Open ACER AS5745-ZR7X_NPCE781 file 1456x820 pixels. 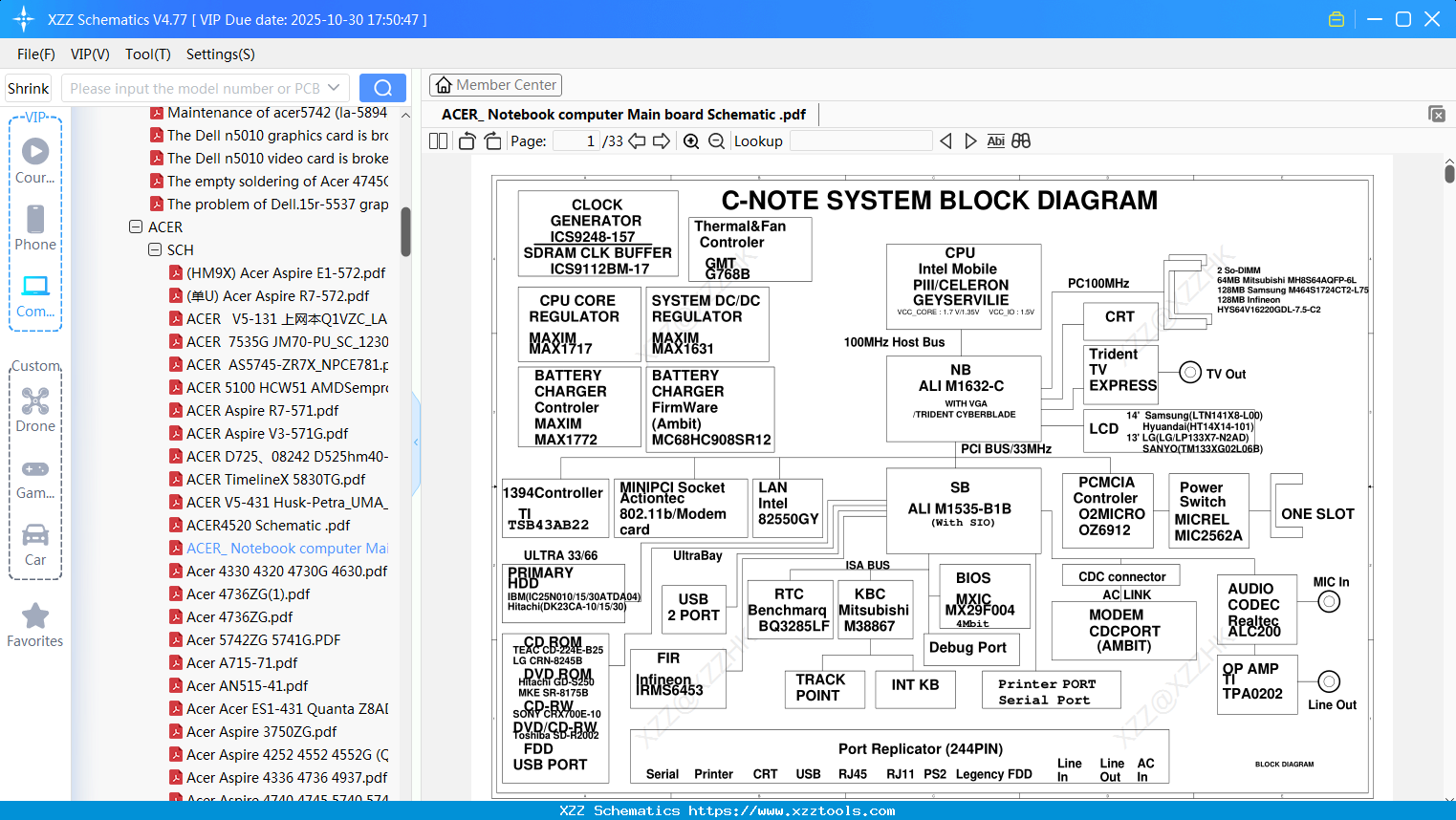point(287,365)
